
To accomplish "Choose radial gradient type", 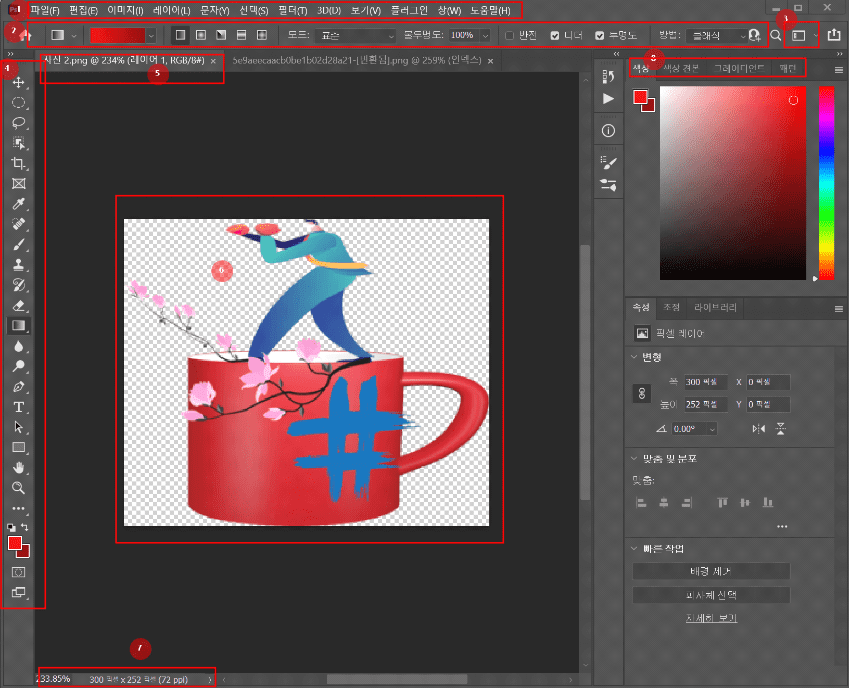I will pos(201,35).
